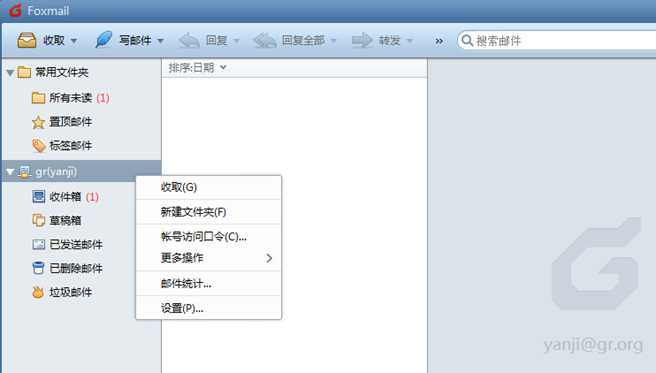Click the 回复 reply arrow icon

point(189,41)
